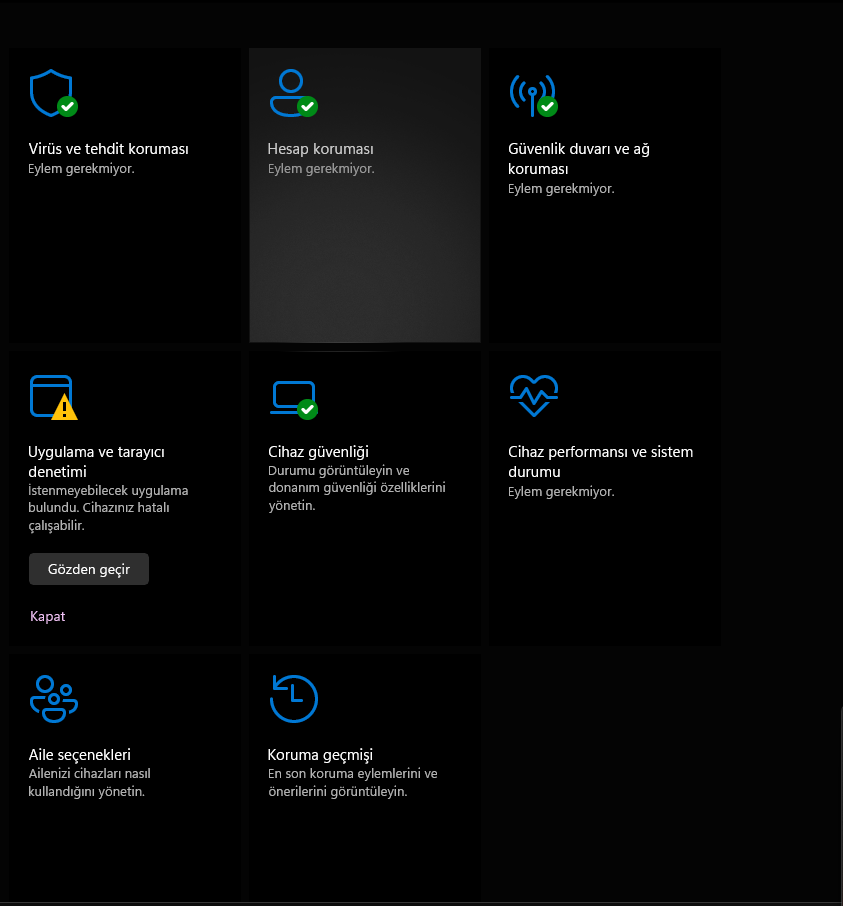Click the app and browser control warning icon

point(53,397)
